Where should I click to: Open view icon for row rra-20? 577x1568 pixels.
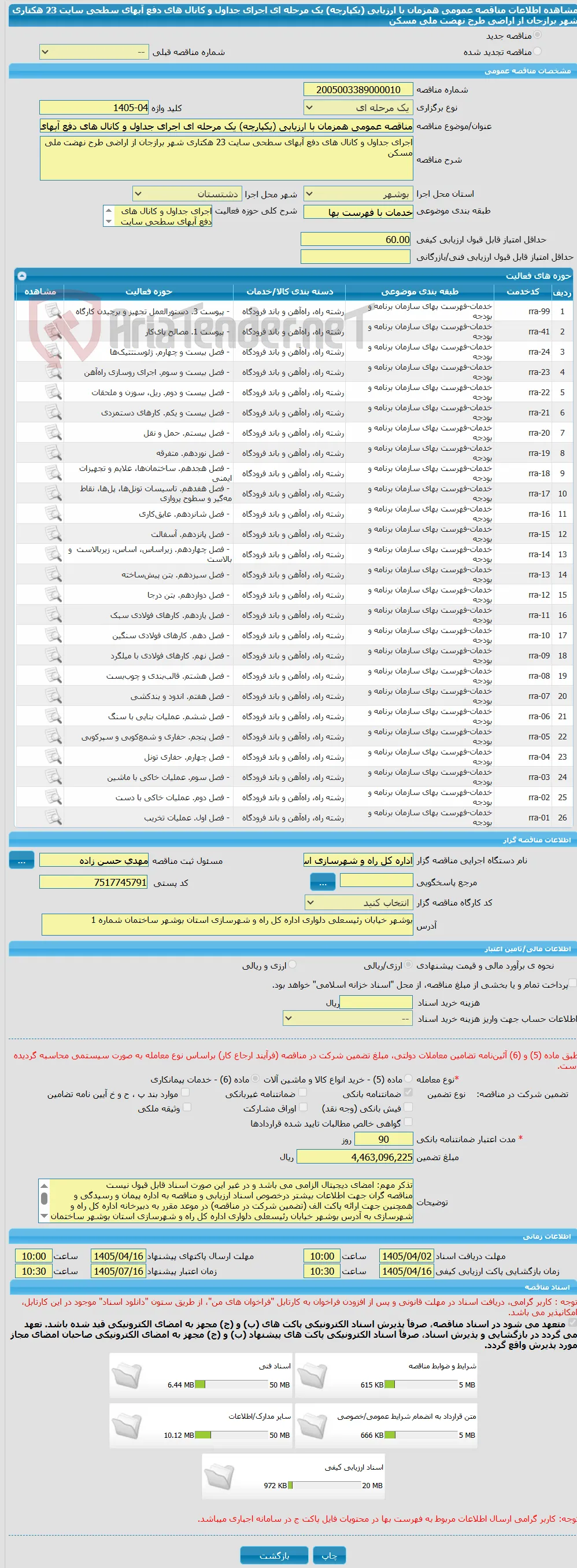click(x=54, y=432)
